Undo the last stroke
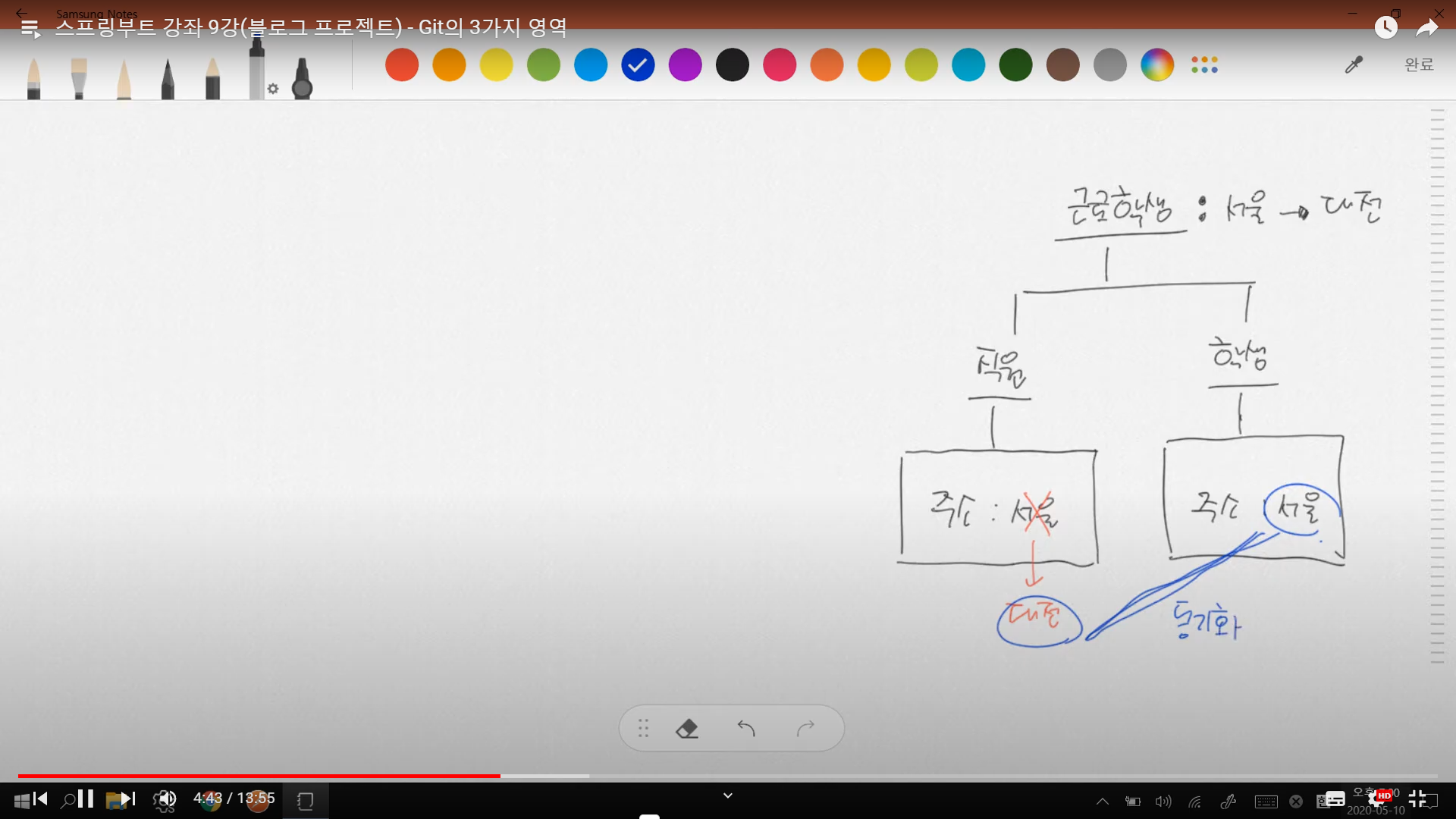 (746, 729)
